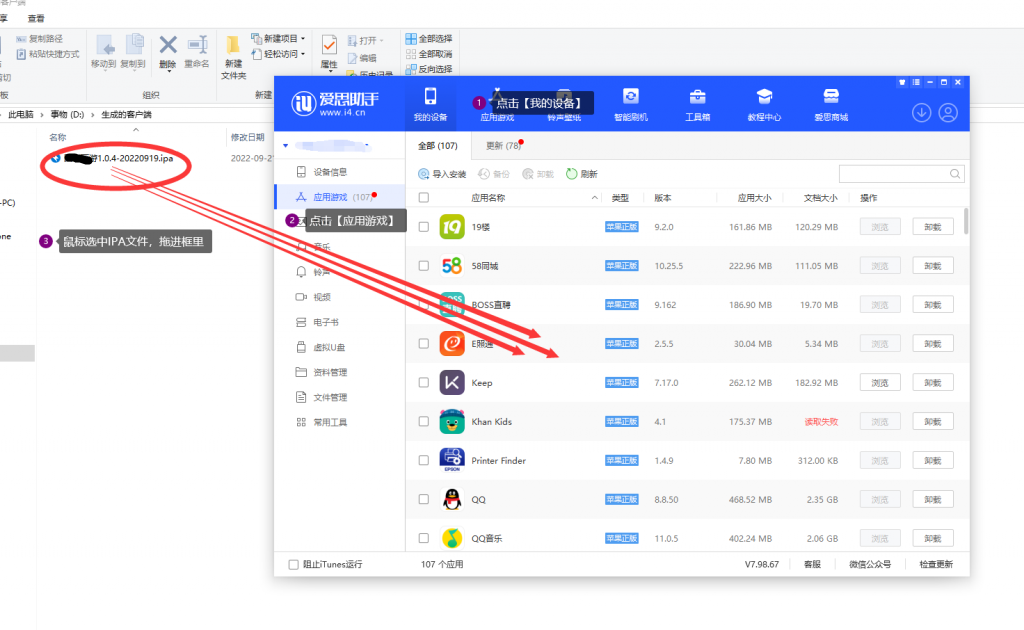This screenshot has height=630, width=1024.
Task: Open the 爱思商城 store section
Action: point(831,104)
